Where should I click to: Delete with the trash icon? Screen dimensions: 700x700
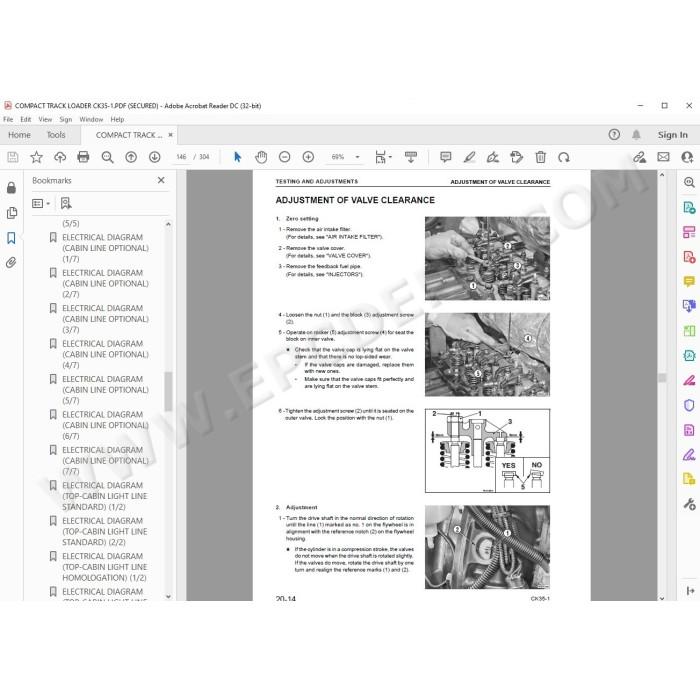click(541, 157)
